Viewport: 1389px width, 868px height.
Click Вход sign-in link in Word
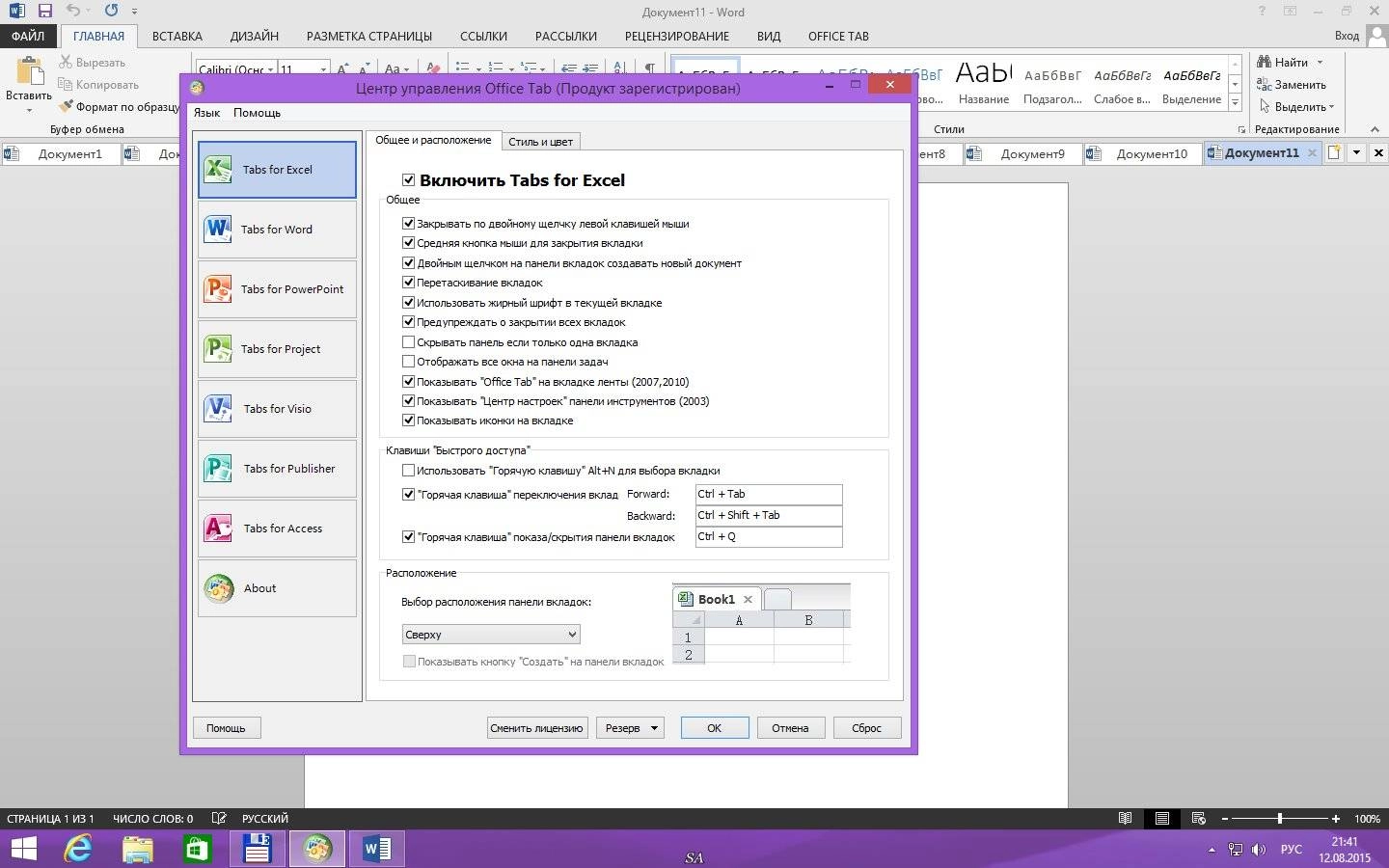point(1347,36)
